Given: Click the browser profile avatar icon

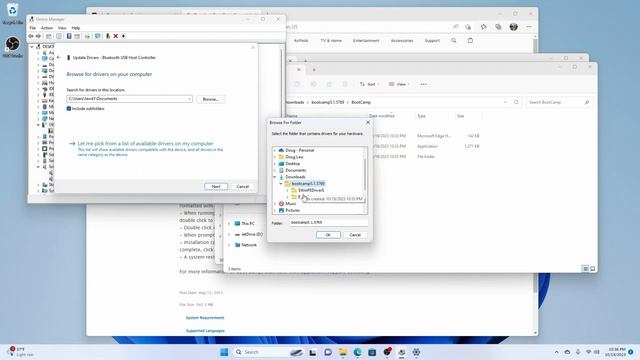Looking at the screenshot, I should pyautogui.click(x=513, y=27).
